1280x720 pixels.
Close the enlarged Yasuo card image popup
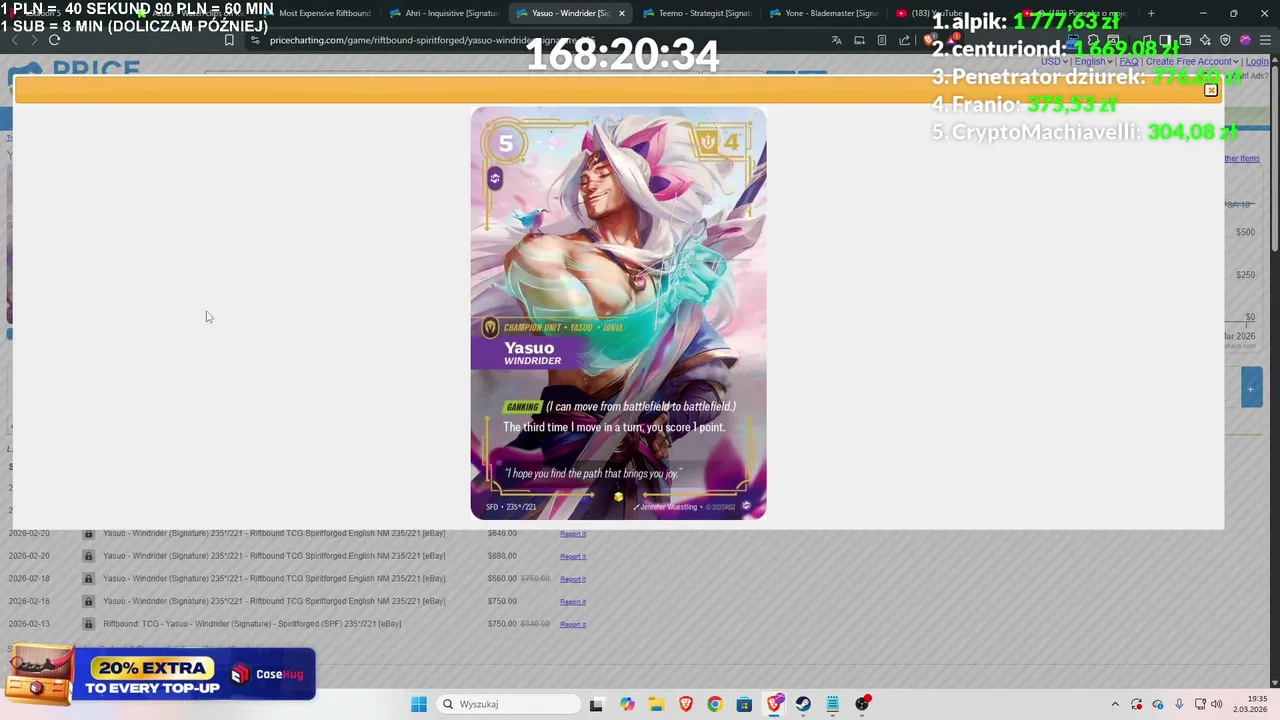point(1210,91)
